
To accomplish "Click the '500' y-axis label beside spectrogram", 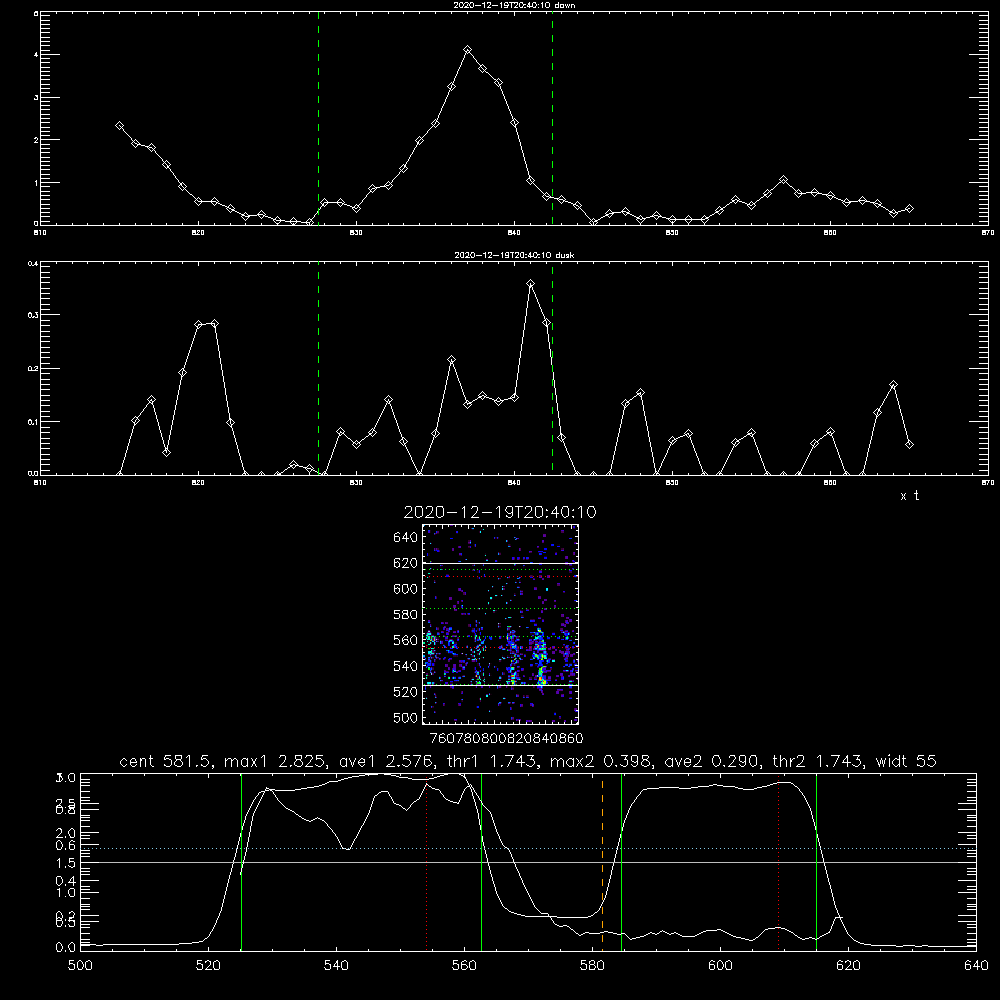I will coord(406,718).
